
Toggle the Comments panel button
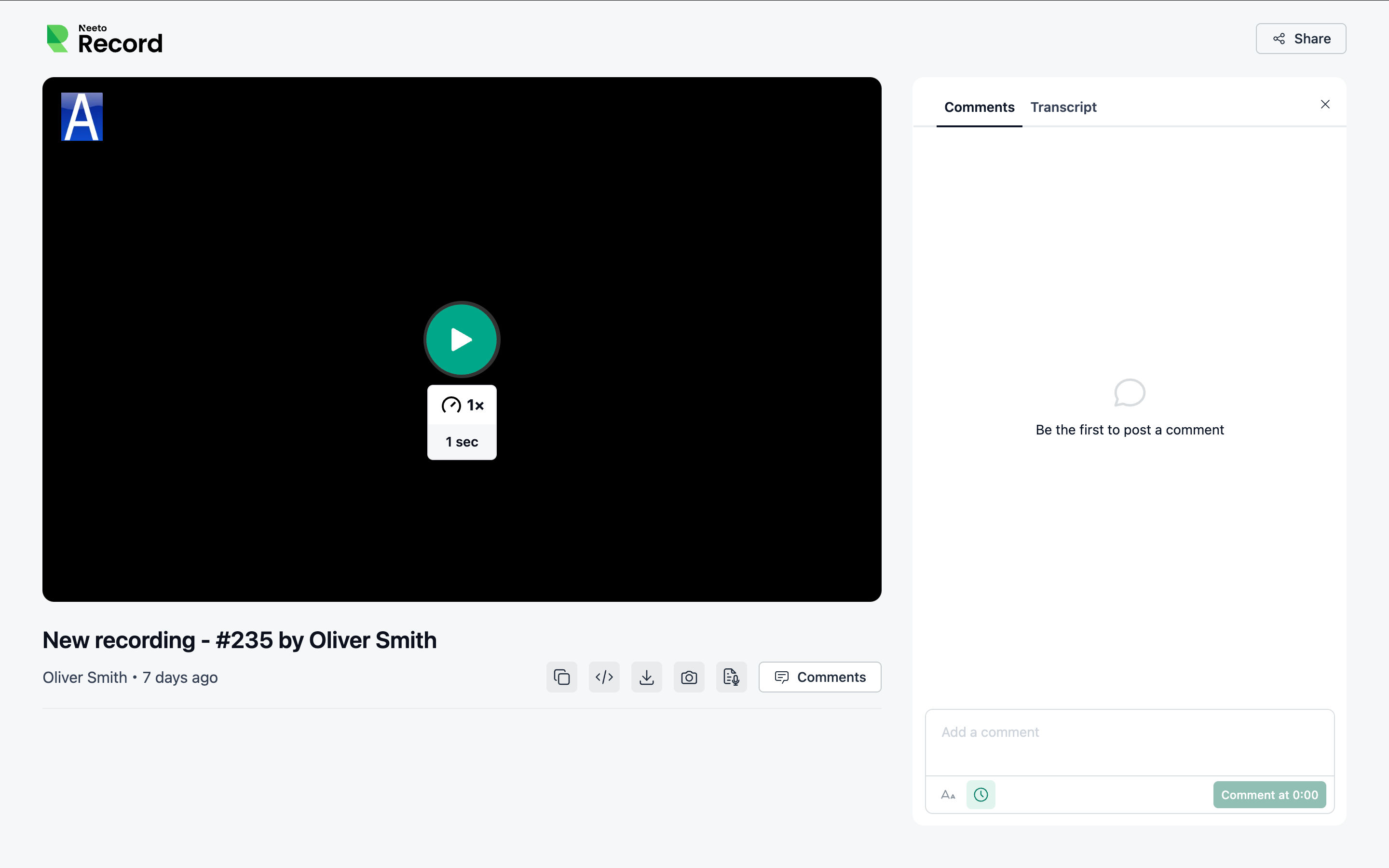click(819, 678)
